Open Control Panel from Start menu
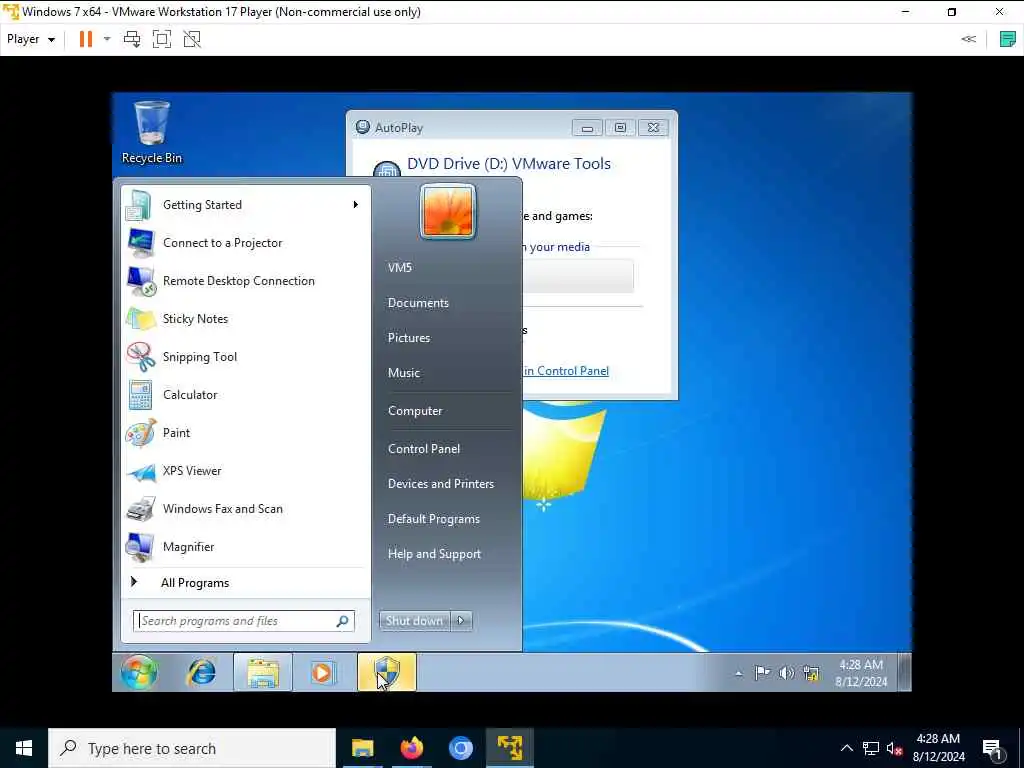 tap(424, 449)
